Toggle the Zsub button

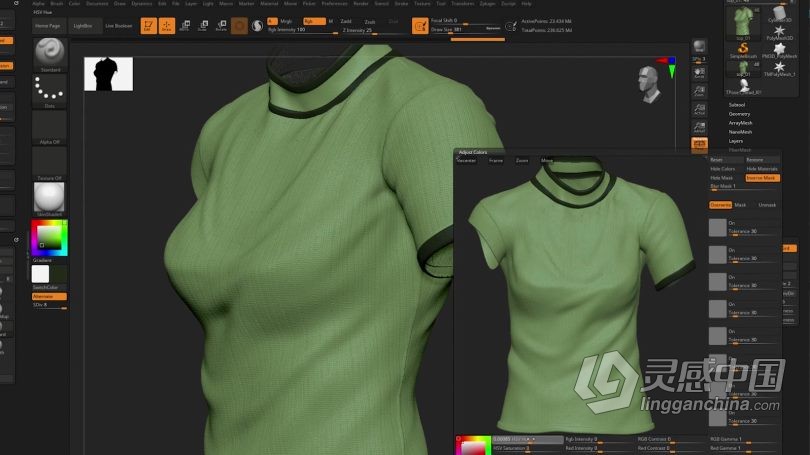pos(370,22)
